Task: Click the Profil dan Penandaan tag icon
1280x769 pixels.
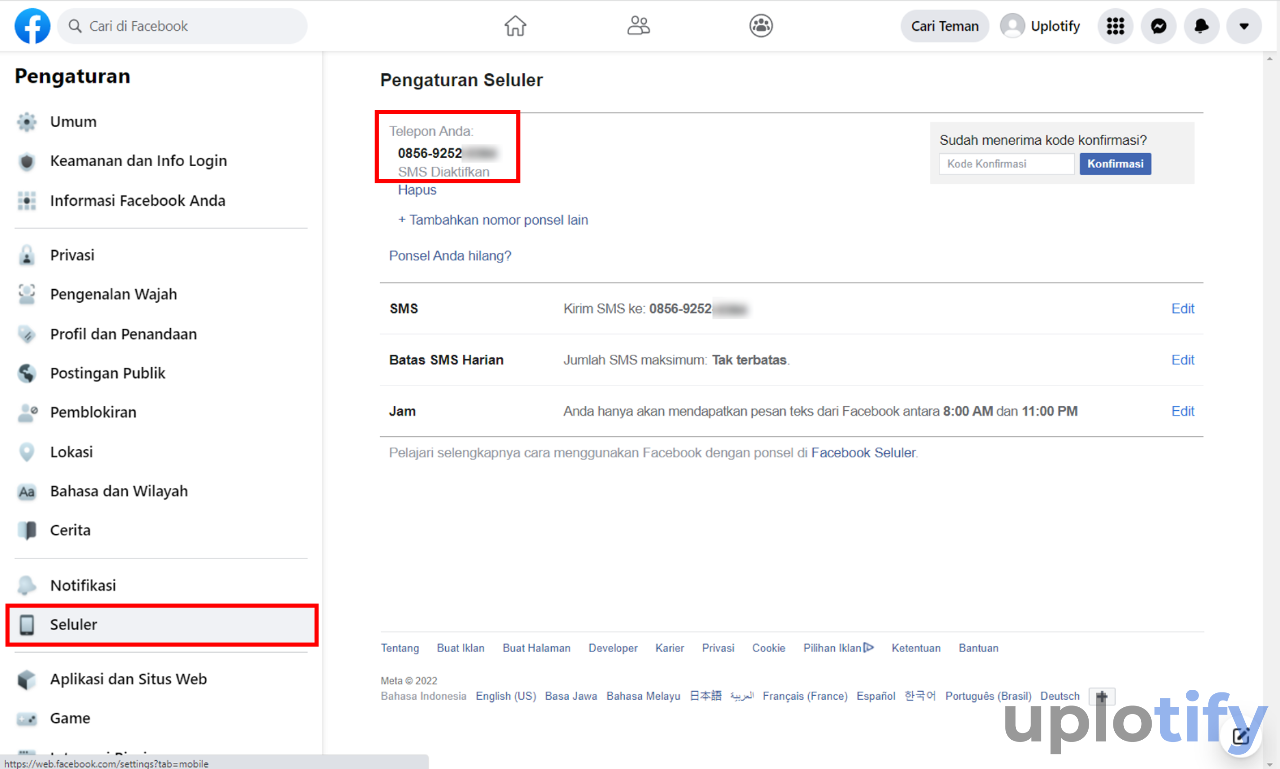Action: (x=27, y=334)
